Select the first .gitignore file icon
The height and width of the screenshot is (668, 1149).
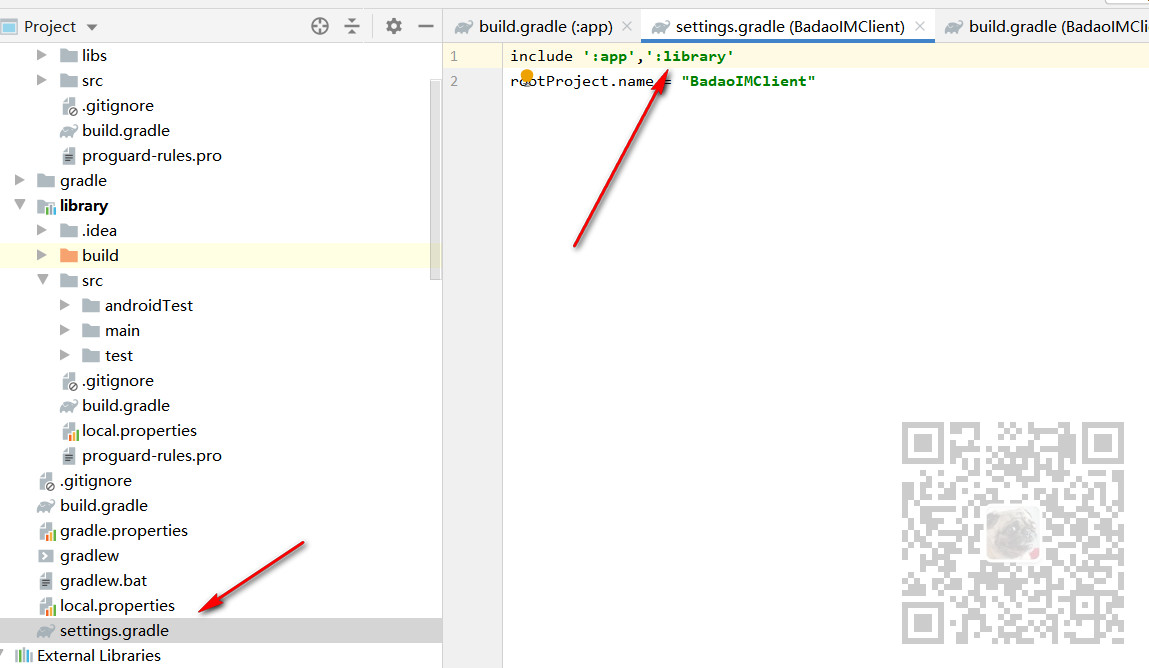(70, 106)
